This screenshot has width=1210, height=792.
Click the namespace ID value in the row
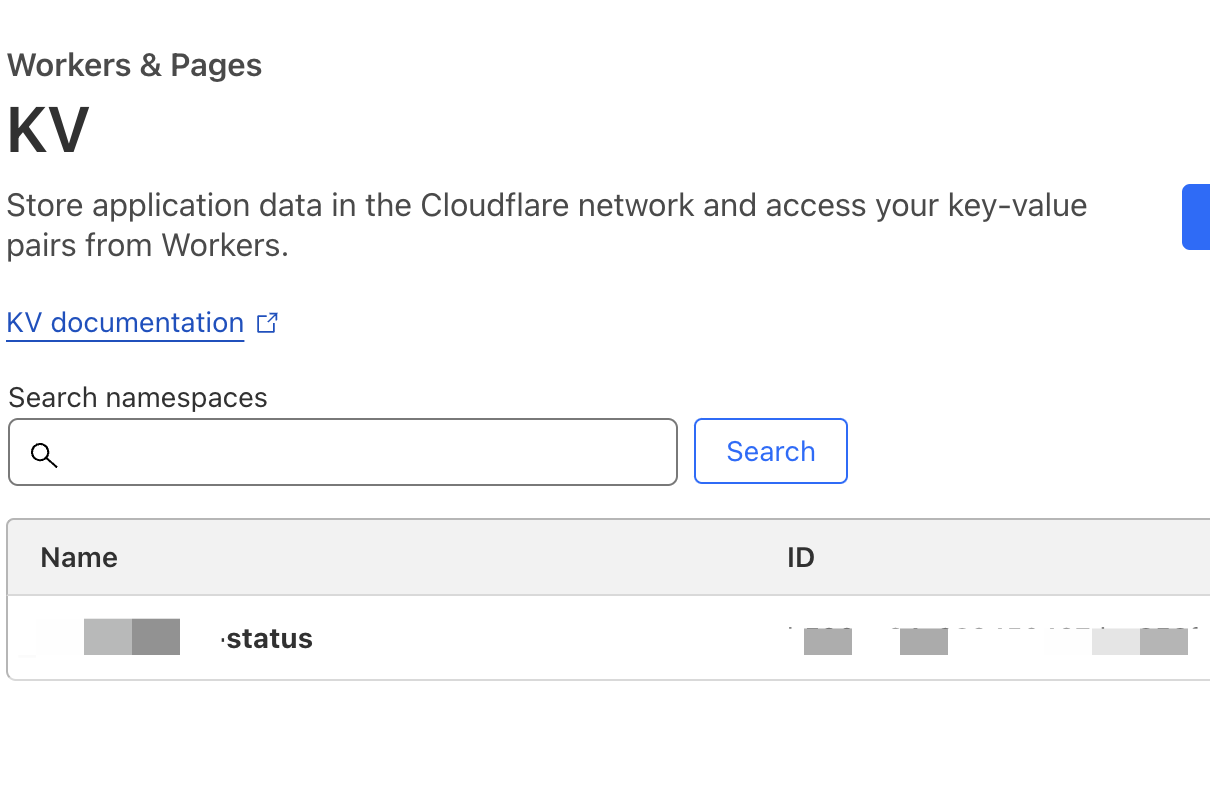pyautogui.click(x=990, y=638)
